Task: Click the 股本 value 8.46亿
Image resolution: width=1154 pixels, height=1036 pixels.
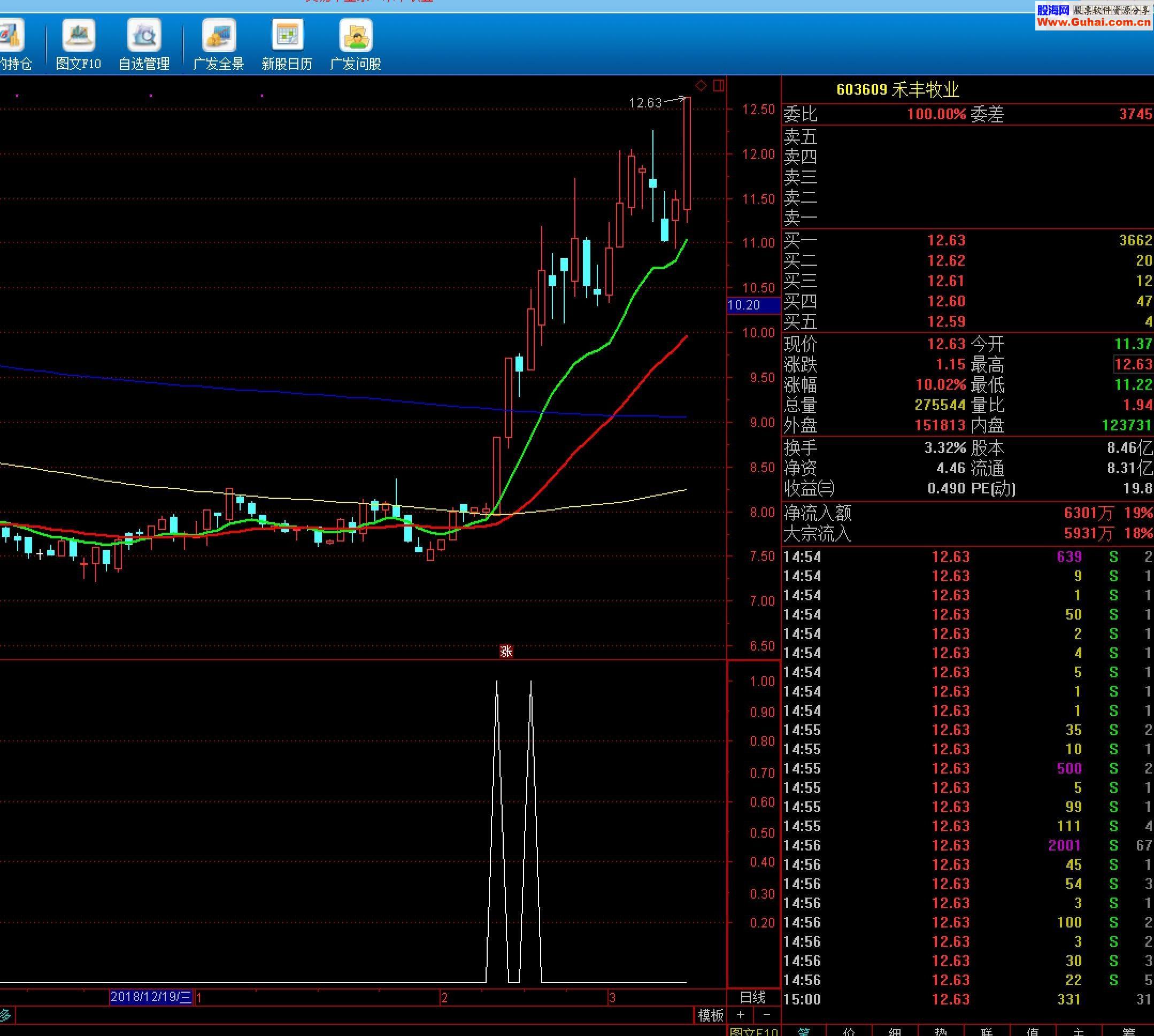Action: pos(1129,448)
